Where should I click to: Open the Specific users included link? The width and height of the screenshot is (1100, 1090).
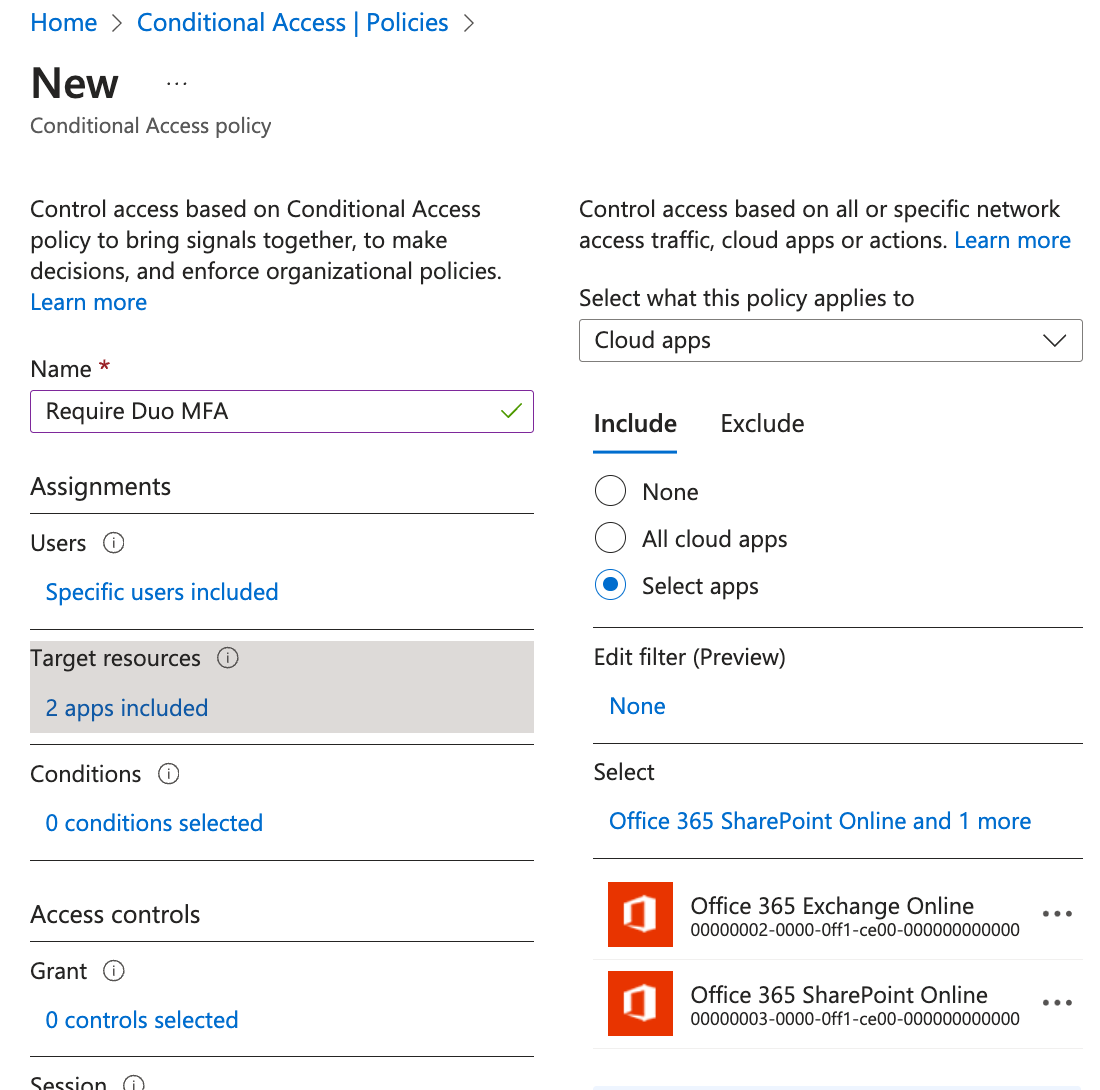point(161,592)
